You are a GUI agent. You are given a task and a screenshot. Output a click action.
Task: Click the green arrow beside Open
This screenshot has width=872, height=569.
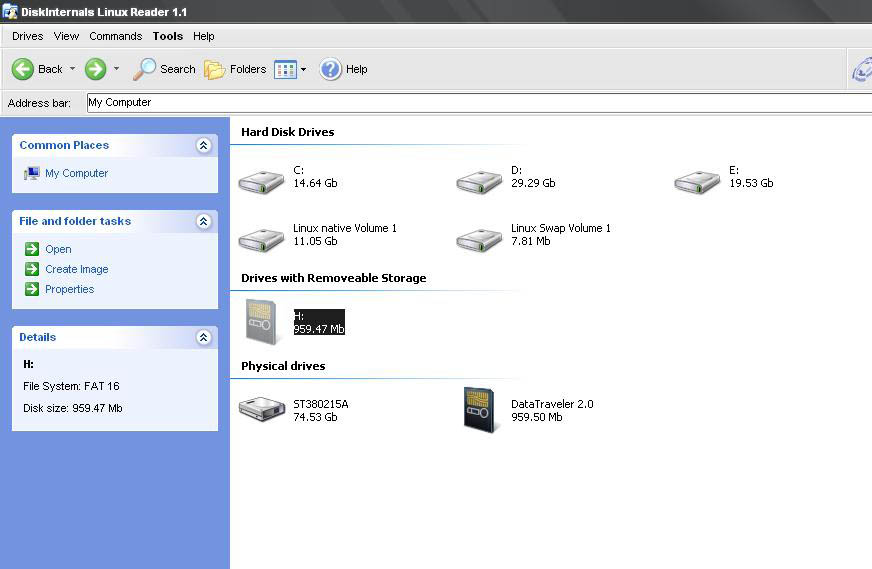[32, 249]
